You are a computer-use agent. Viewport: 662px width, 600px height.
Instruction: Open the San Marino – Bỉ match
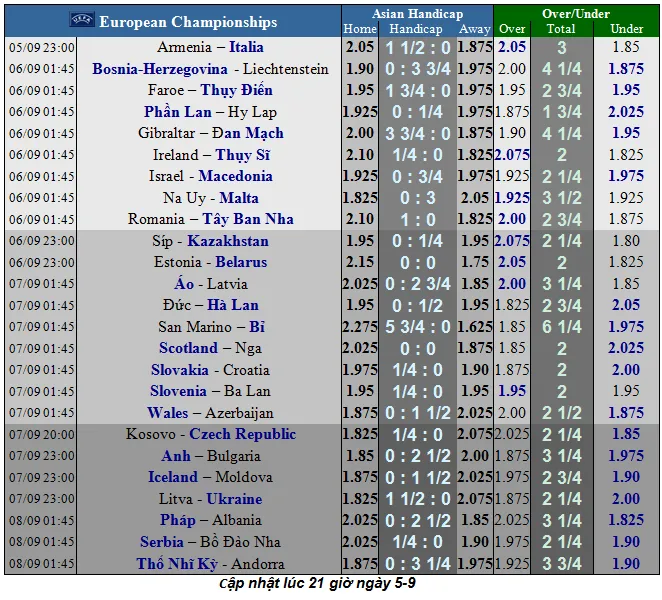[x=210, y=327]
